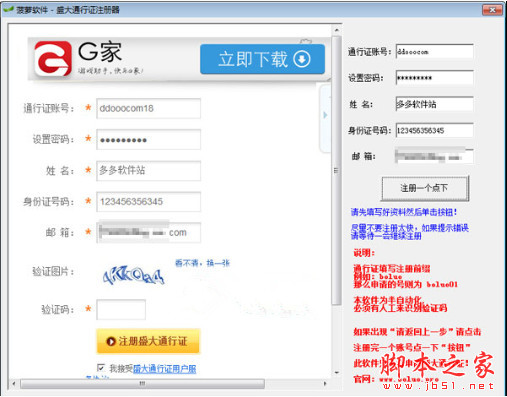Click the 注册一个点下 button
507x397 pixels.
[x=425, y=188]
